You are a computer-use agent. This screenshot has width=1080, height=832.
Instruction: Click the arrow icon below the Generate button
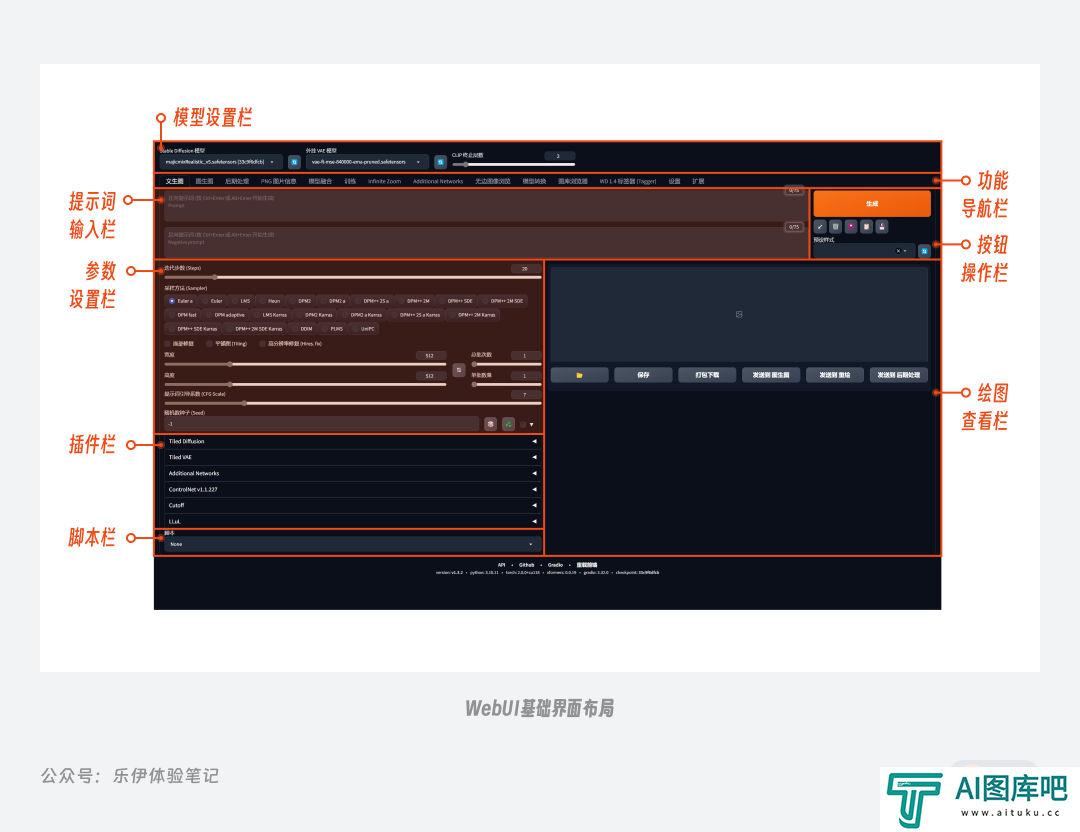point(820,227)
